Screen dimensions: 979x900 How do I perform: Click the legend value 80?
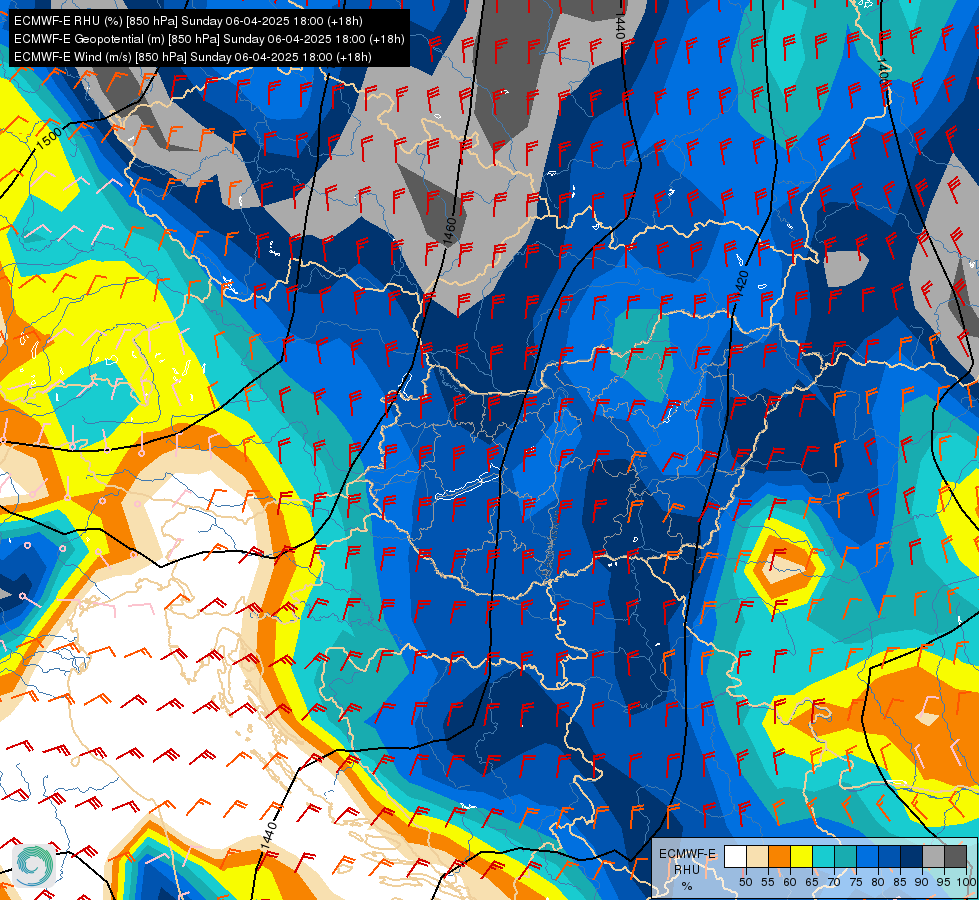(878, 882)
